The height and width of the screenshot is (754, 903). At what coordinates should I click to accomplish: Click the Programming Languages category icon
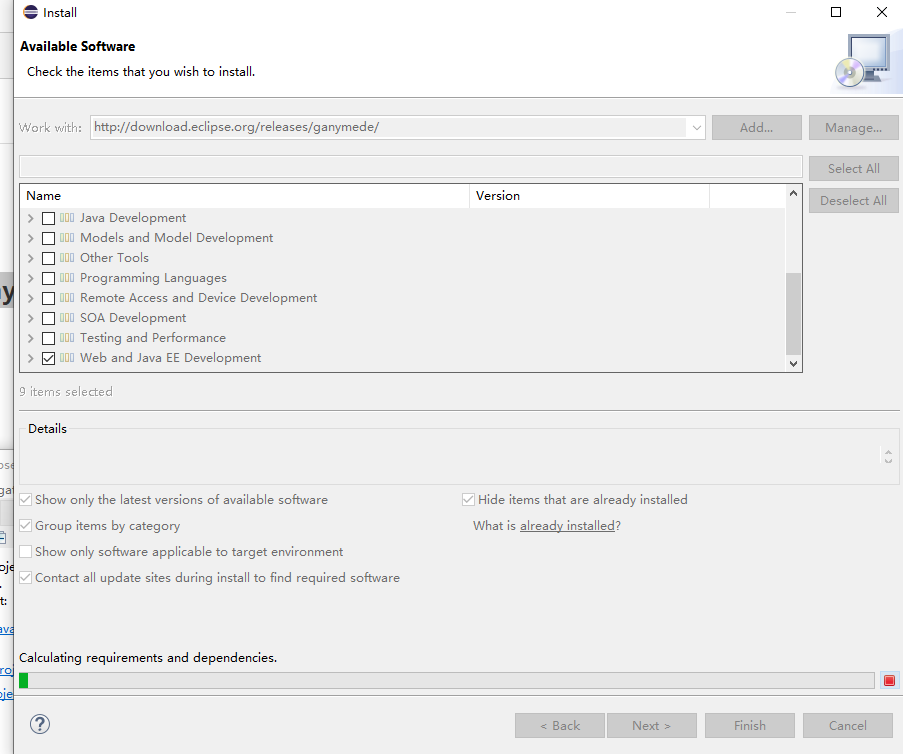67,278
